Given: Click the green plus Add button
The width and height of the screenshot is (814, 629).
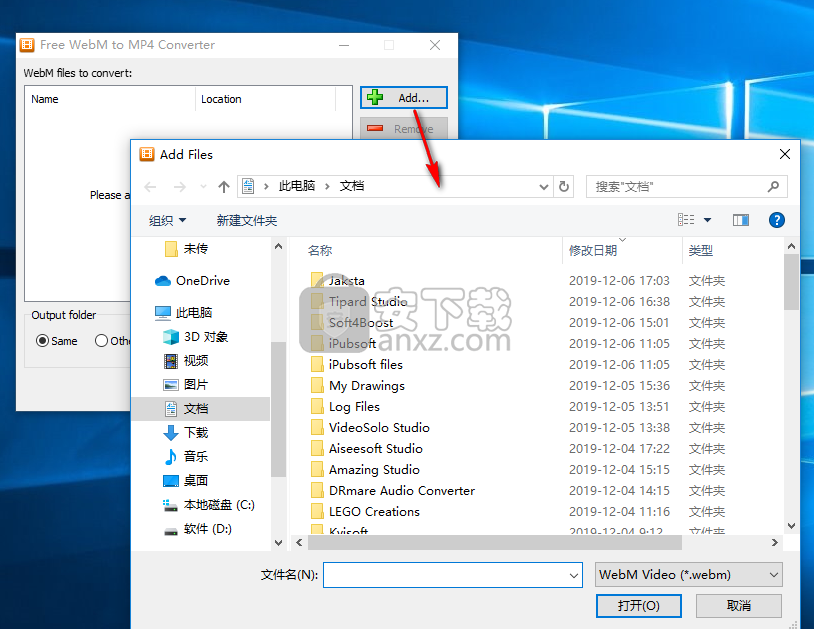Looking at the screenshot, I should 403,98.
